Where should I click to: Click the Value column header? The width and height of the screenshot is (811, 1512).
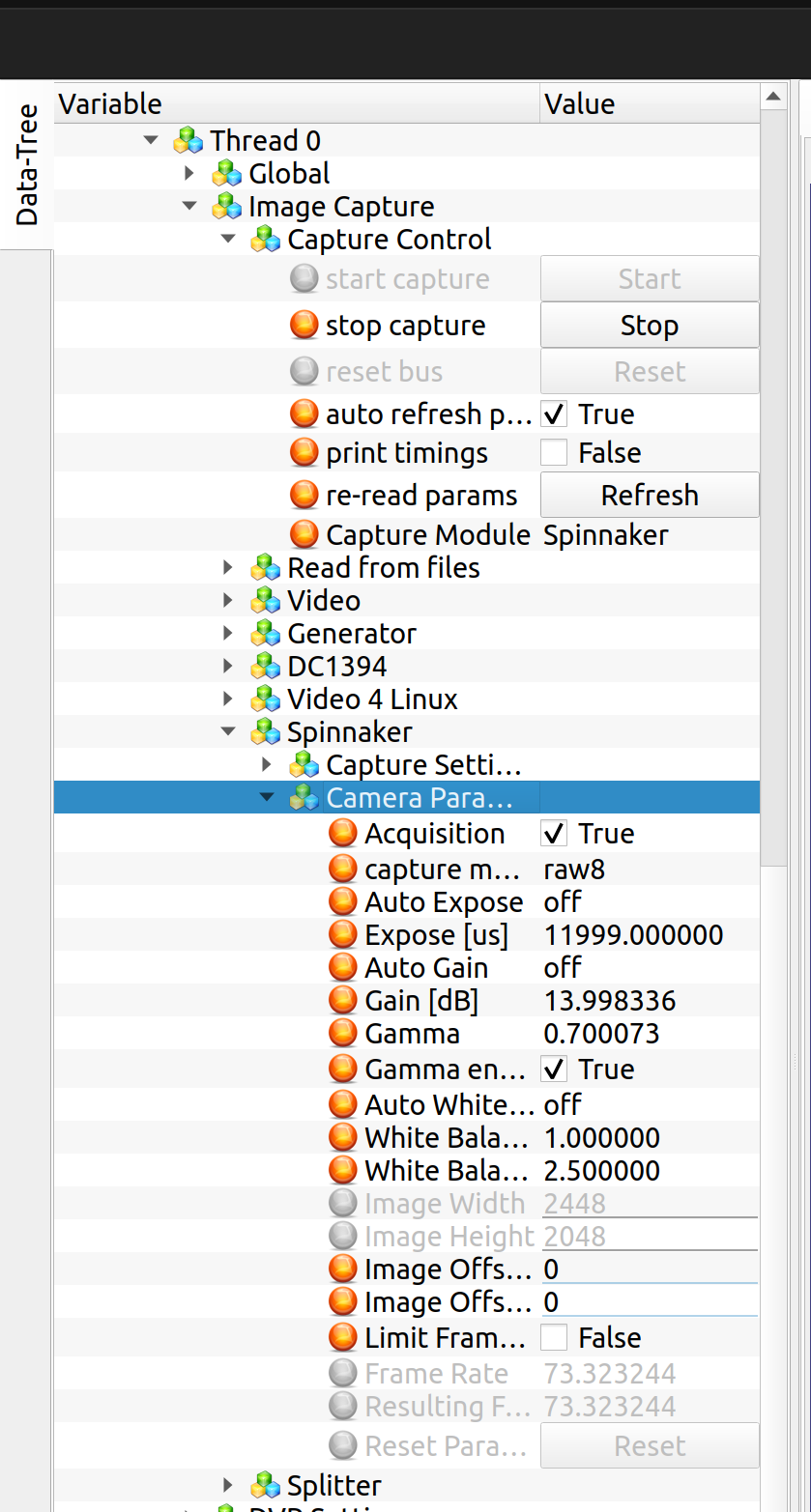[650, 103]
